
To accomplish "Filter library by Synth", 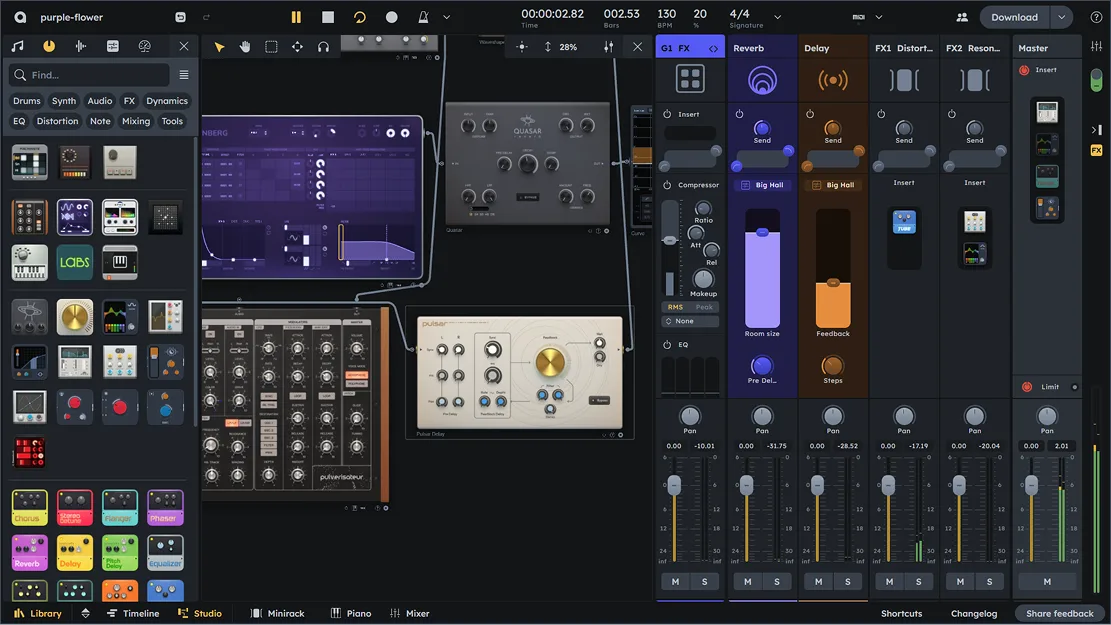I will click(64, 101).
